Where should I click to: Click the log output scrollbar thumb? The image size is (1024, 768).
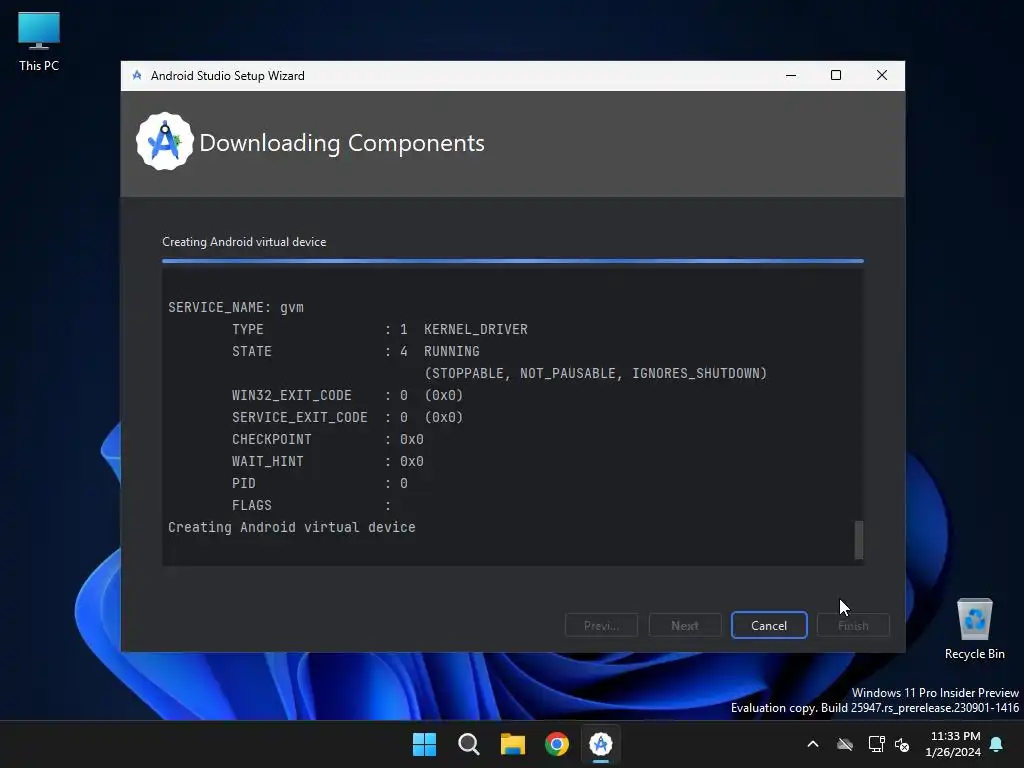859,540
